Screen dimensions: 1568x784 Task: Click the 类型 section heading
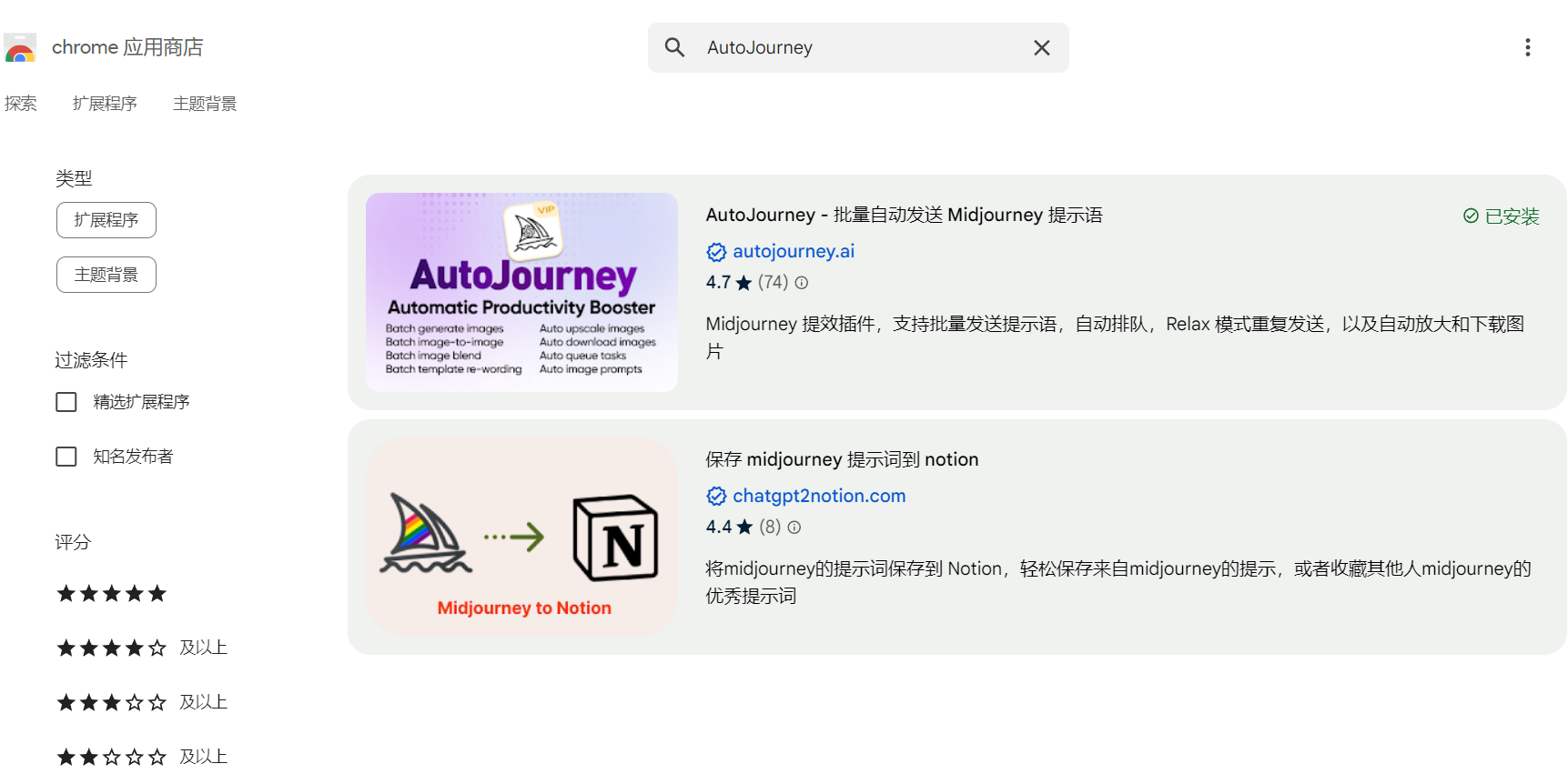pos(74,178)
